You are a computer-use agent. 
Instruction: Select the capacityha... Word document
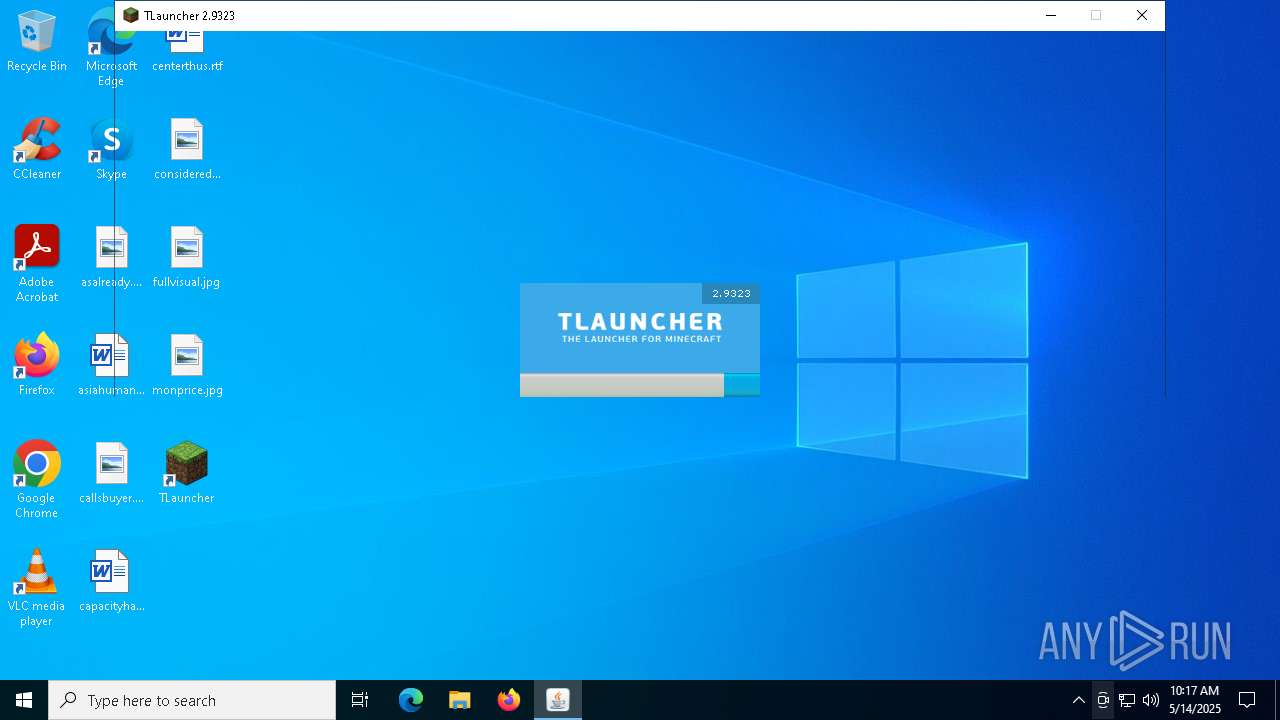click(x=111, y=581)
